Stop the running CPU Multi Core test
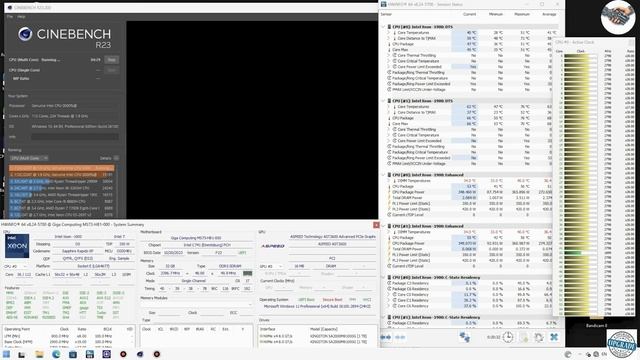 coord(111,60)
